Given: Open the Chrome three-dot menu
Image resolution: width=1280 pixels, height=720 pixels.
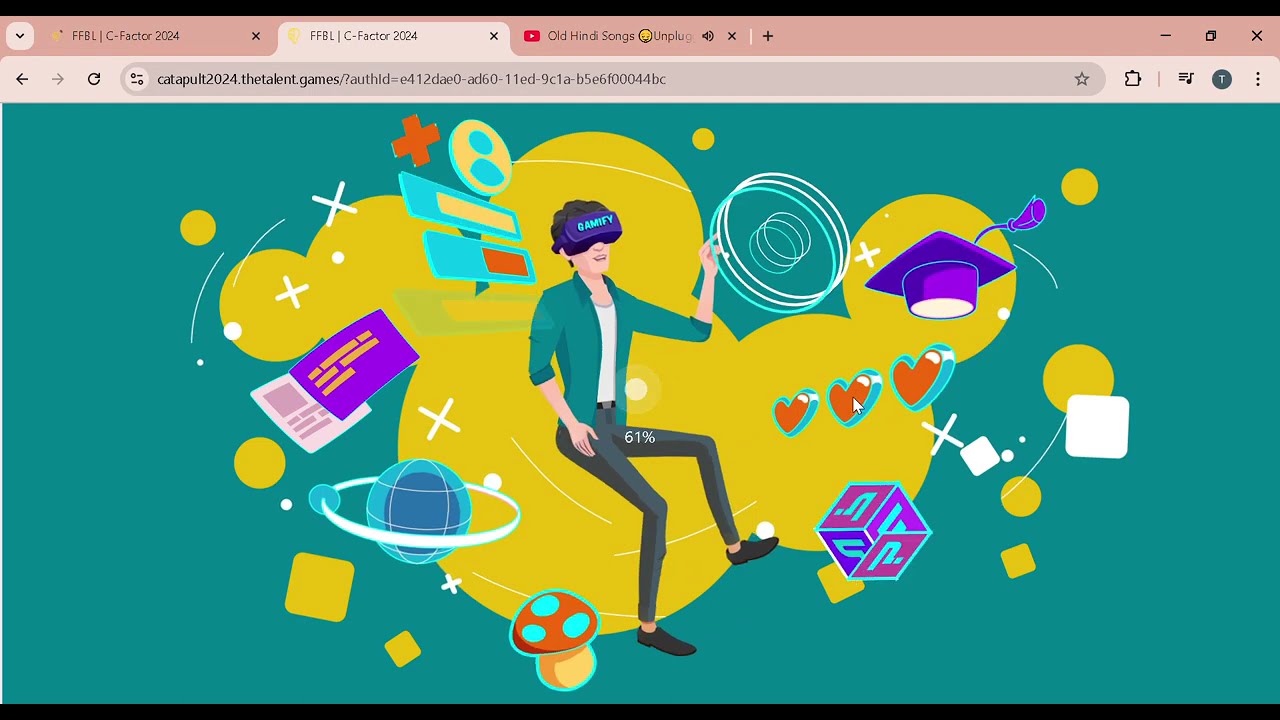Looking at the screenshot, I should point(1258,79).
